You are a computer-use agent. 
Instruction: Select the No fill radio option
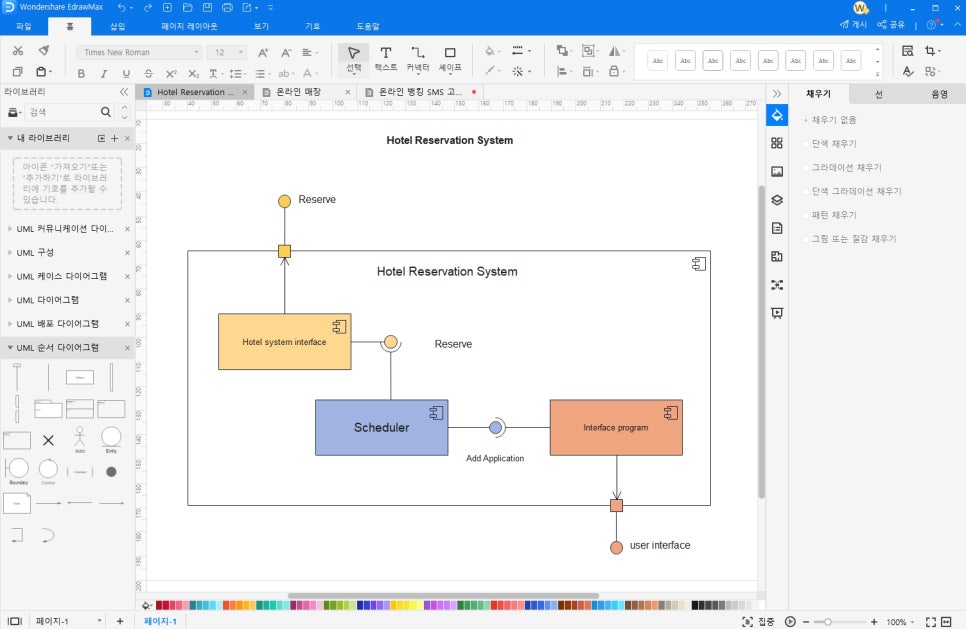click(806, 120)
